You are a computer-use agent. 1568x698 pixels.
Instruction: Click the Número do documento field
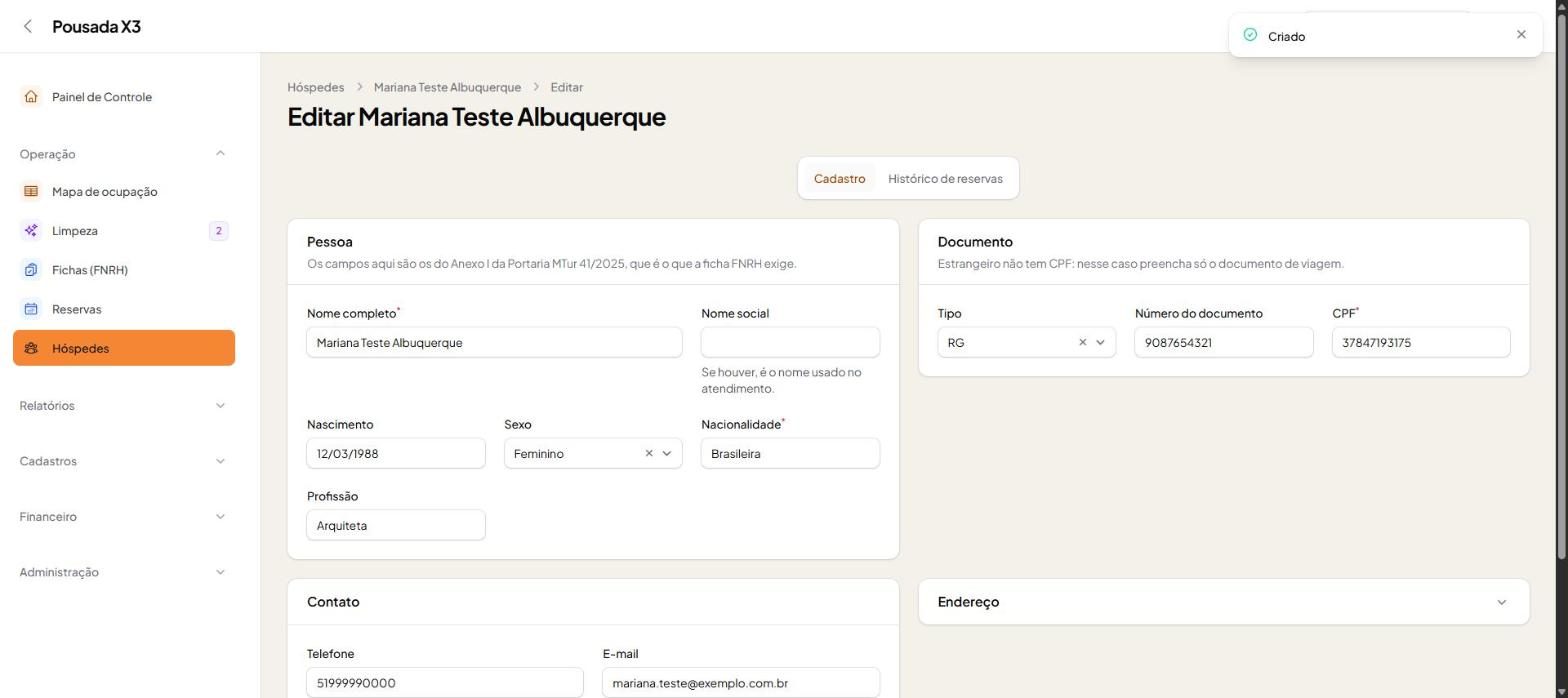coord(1223,343)
